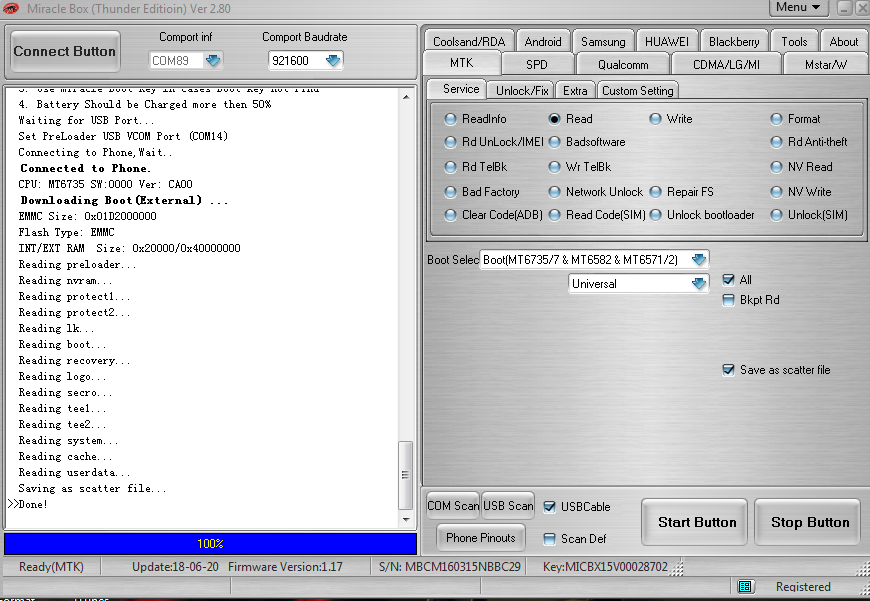The image size is (870, 601).
Task: Click the S/N: MBCM160315NBBC29 status entry
Action: 450,567
